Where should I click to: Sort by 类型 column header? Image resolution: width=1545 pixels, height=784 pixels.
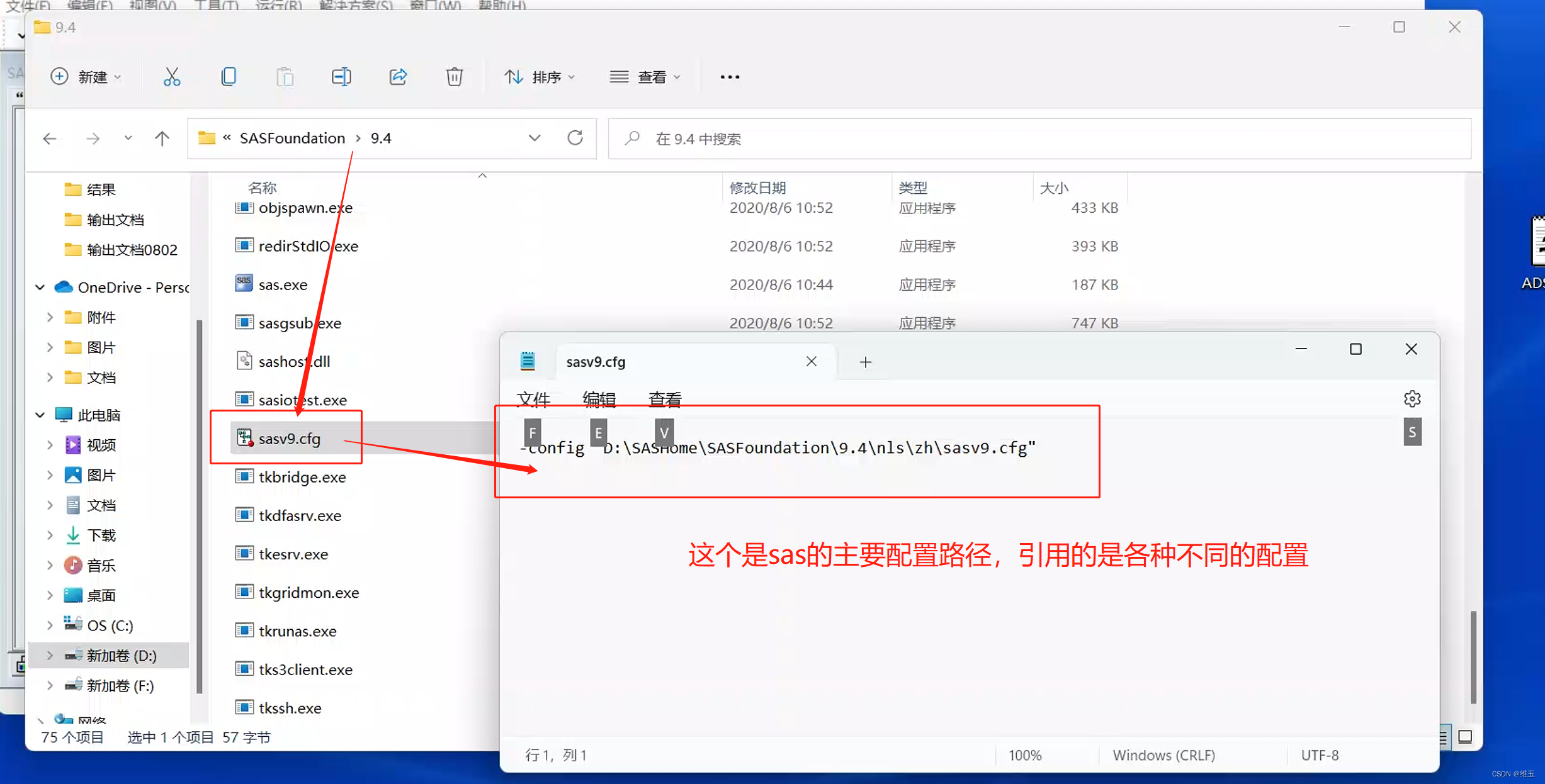[912, 188]
